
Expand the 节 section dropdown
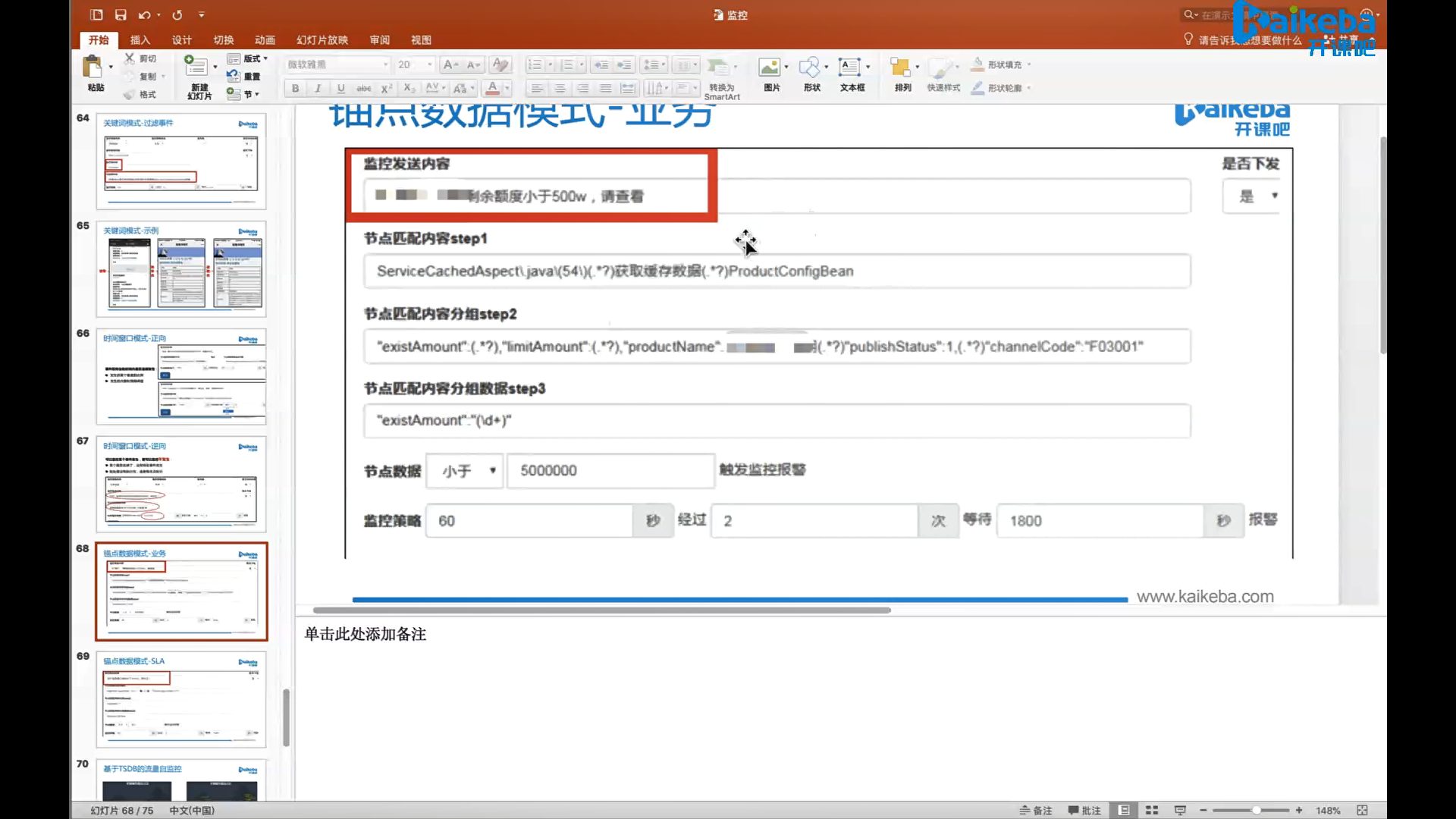click(x=257, y=94)
